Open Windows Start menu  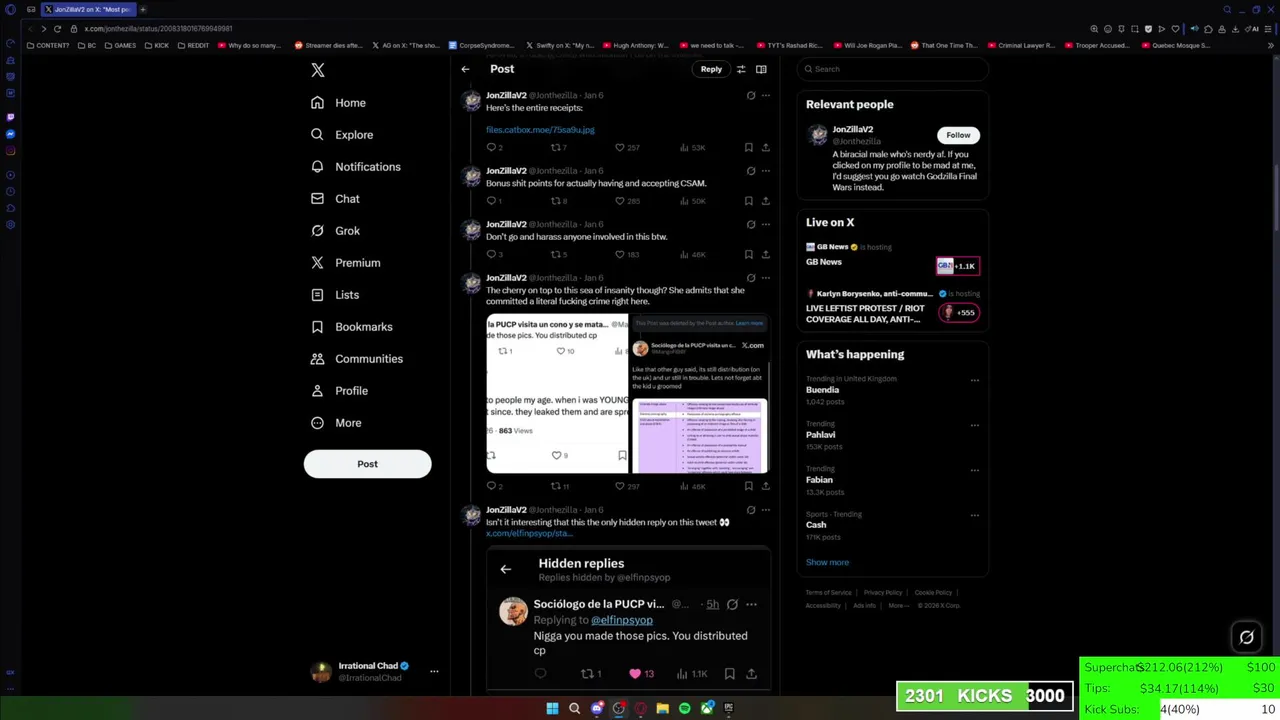(552, 708)
